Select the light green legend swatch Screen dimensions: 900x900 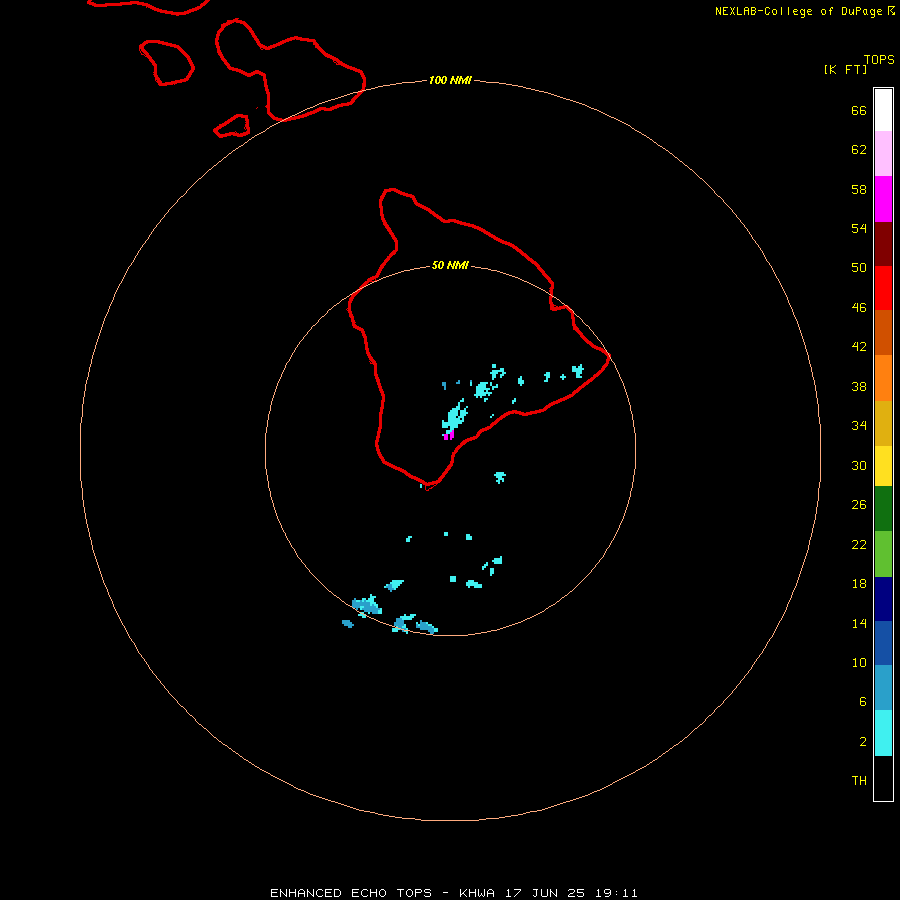(x=883, y=554)
